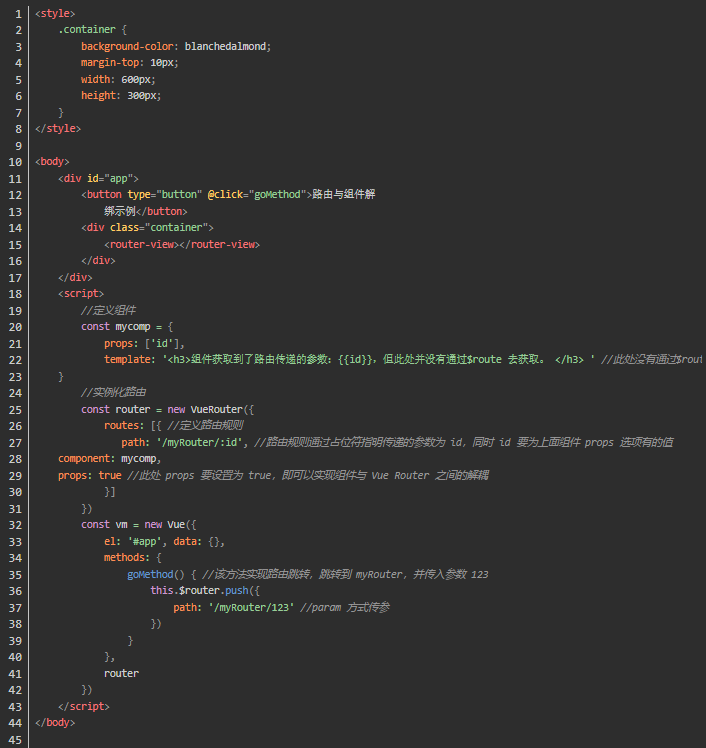The width and height of the screenshot is (706, 748).
Task: Click the blanchedalmond color value
Action: click(x=228, y=46)
